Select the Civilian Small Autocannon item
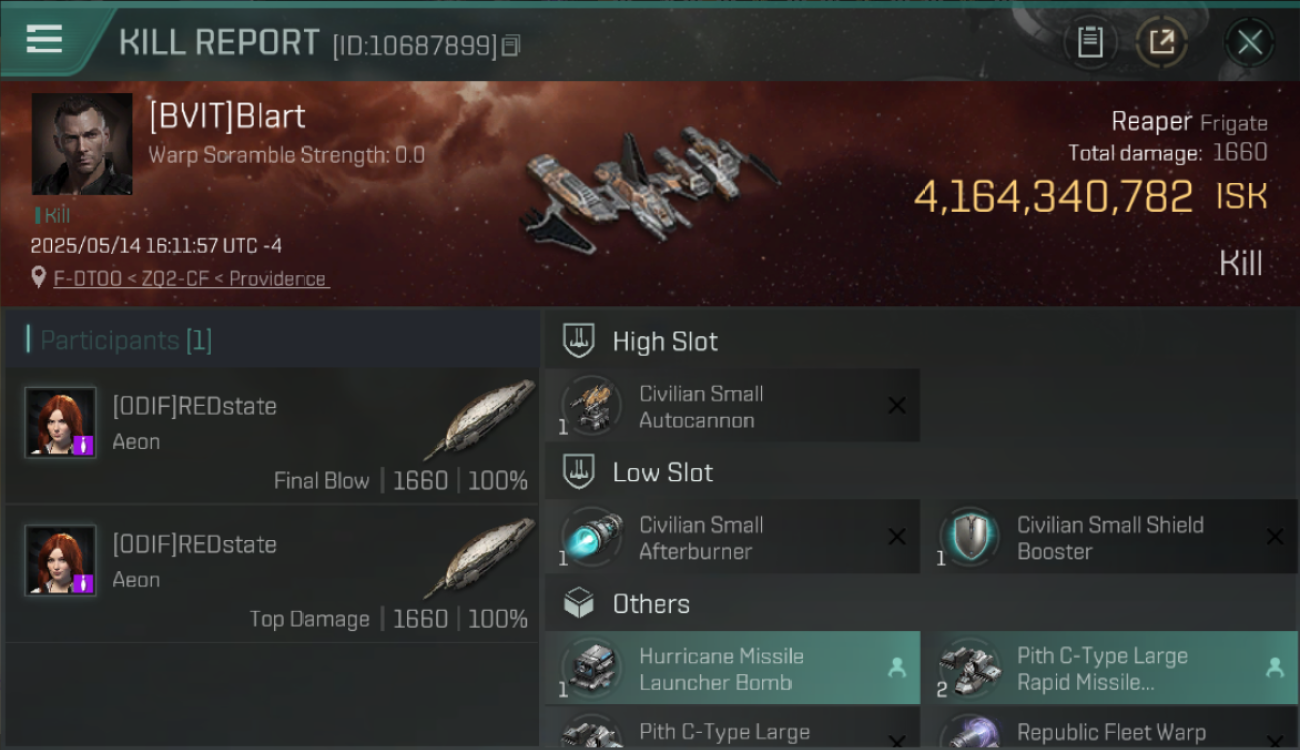This screenshot has height=750, width=1300. point(732,406)
